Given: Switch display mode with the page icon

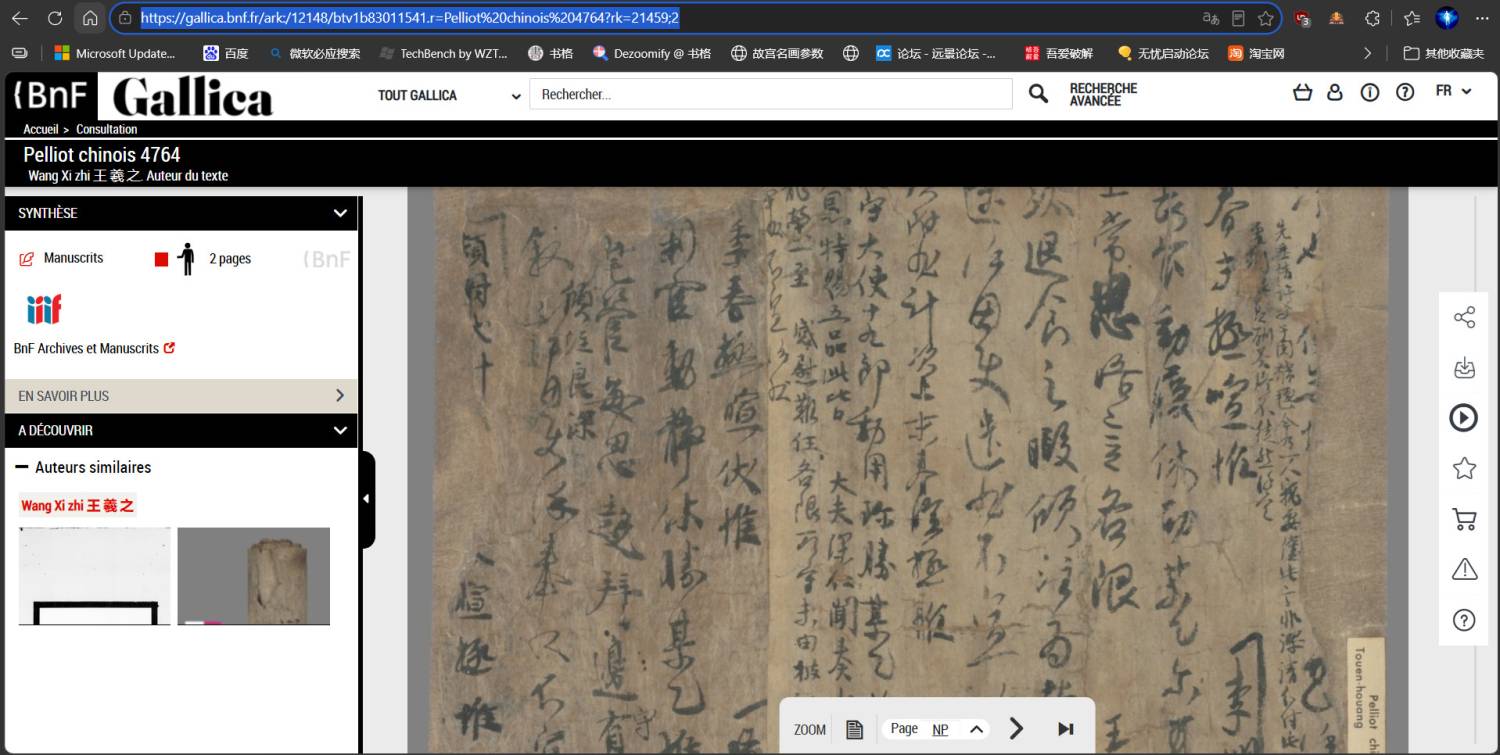Looking at the screenshot, I should click(854, 729).
